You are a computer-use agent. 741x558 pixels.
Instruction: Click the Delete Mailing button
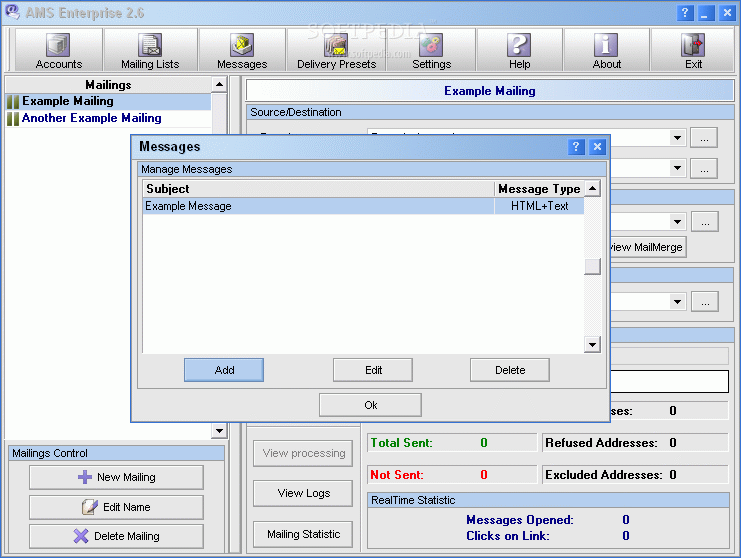(116, 536)
